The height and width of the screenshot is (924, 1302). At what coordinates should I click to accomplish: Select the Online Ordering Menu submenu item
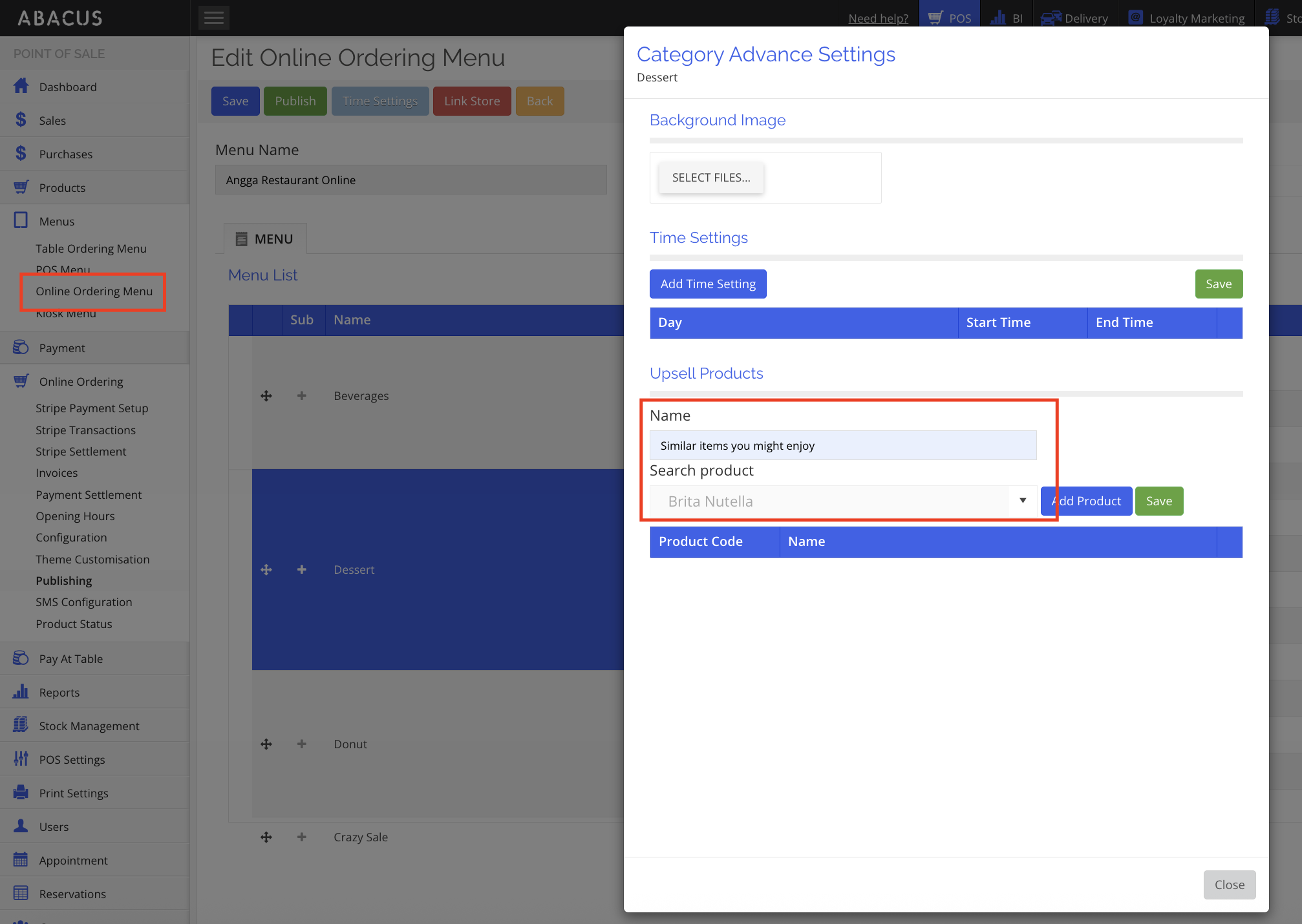[94, 291]
